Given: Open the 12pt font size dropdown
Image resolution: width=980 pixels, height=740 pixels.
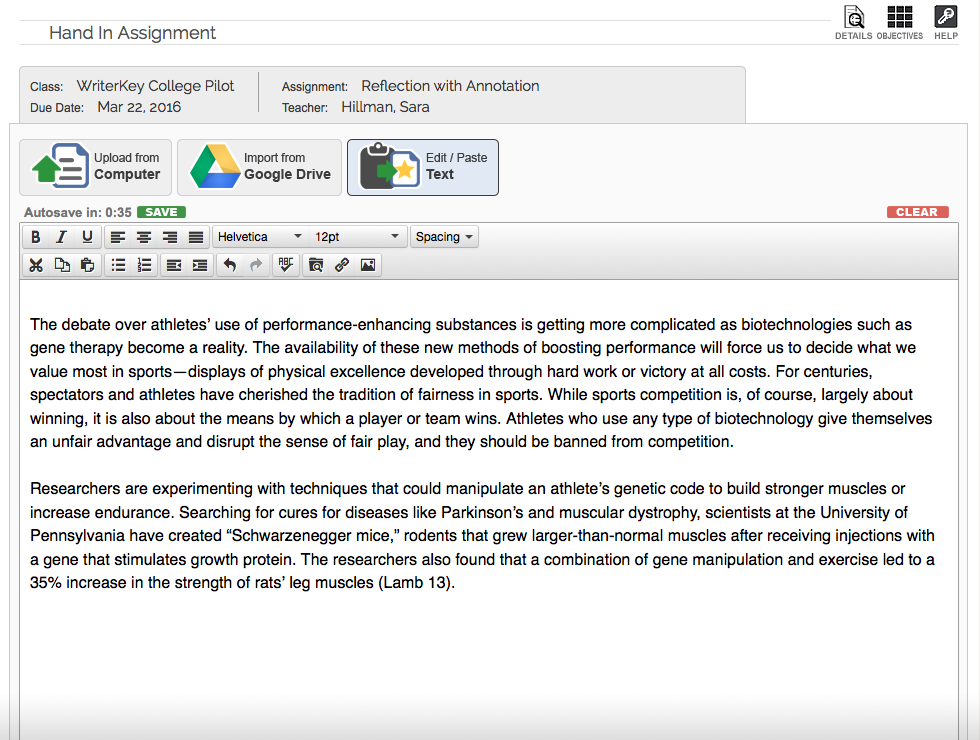Looking at the screenshot, I should [357, 237].
